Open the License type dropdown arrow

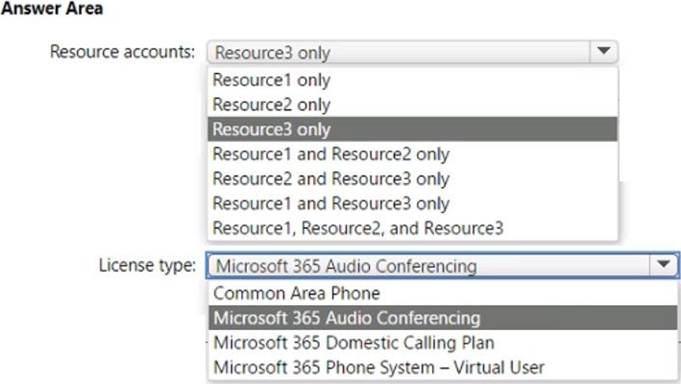coord(663,265)
